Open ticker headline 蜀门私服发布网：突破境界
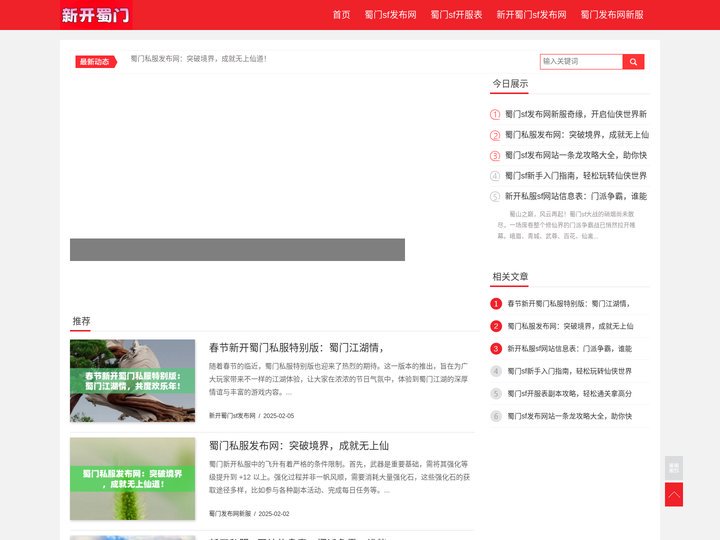This screenshot has width=720, height=540. [x=198, y=59]
